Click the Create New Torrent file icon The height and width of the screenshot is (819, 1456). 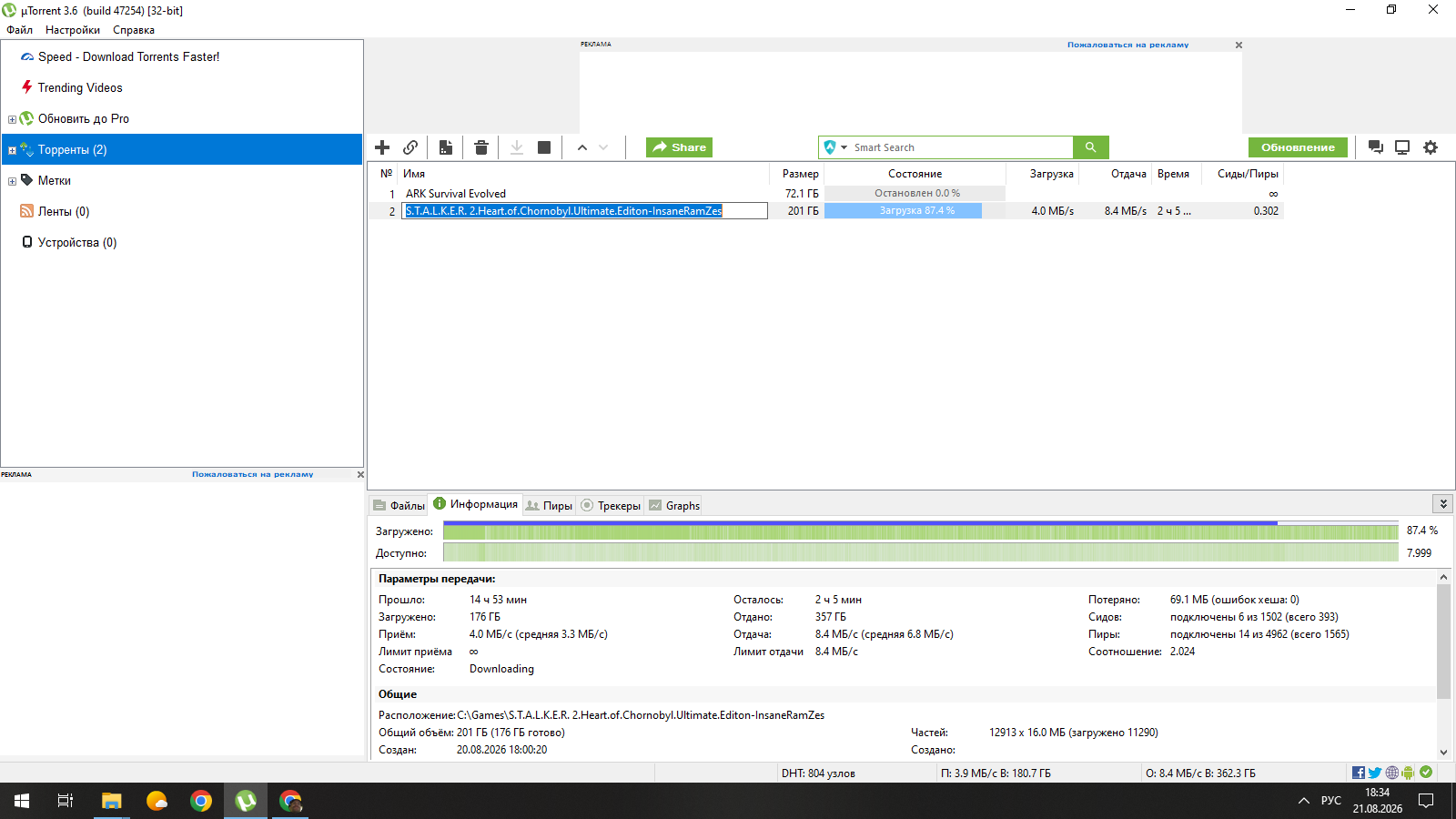[x=446, y=147]
